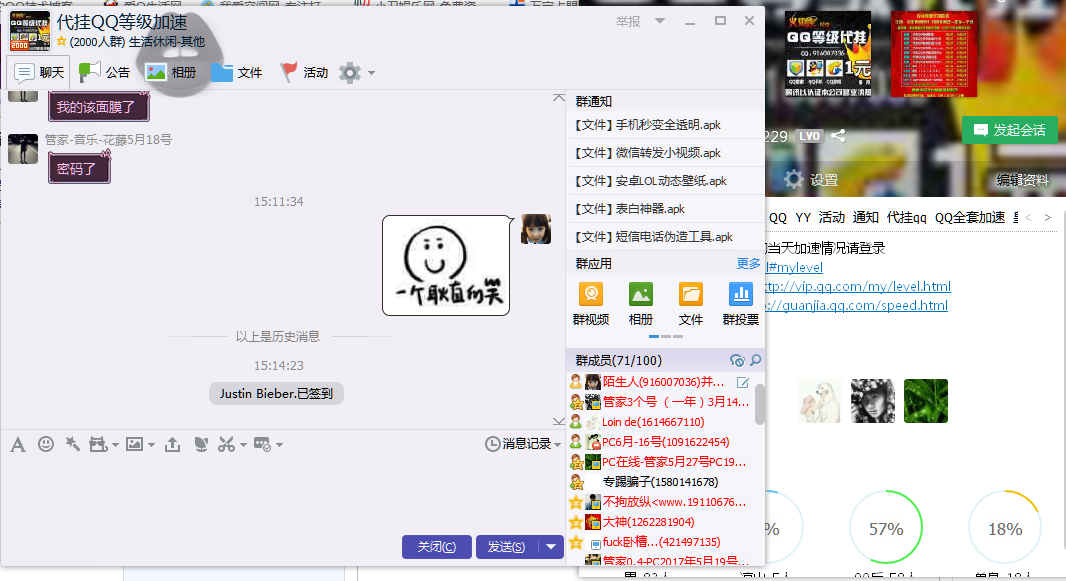This screenshot has height=581, width=1066.
Task: Expand the arrow beside the settings gear
Action: coord(371,73)
